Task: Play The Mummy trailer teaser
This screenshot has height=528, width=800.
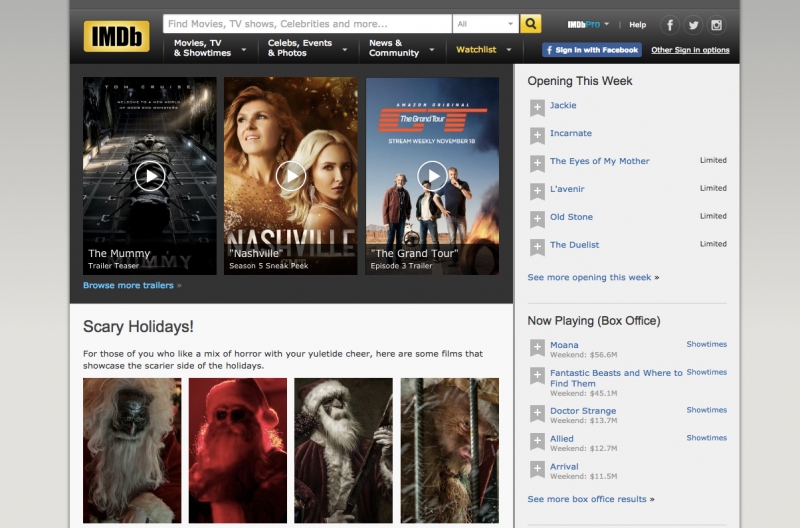Action: click(150, 176)
